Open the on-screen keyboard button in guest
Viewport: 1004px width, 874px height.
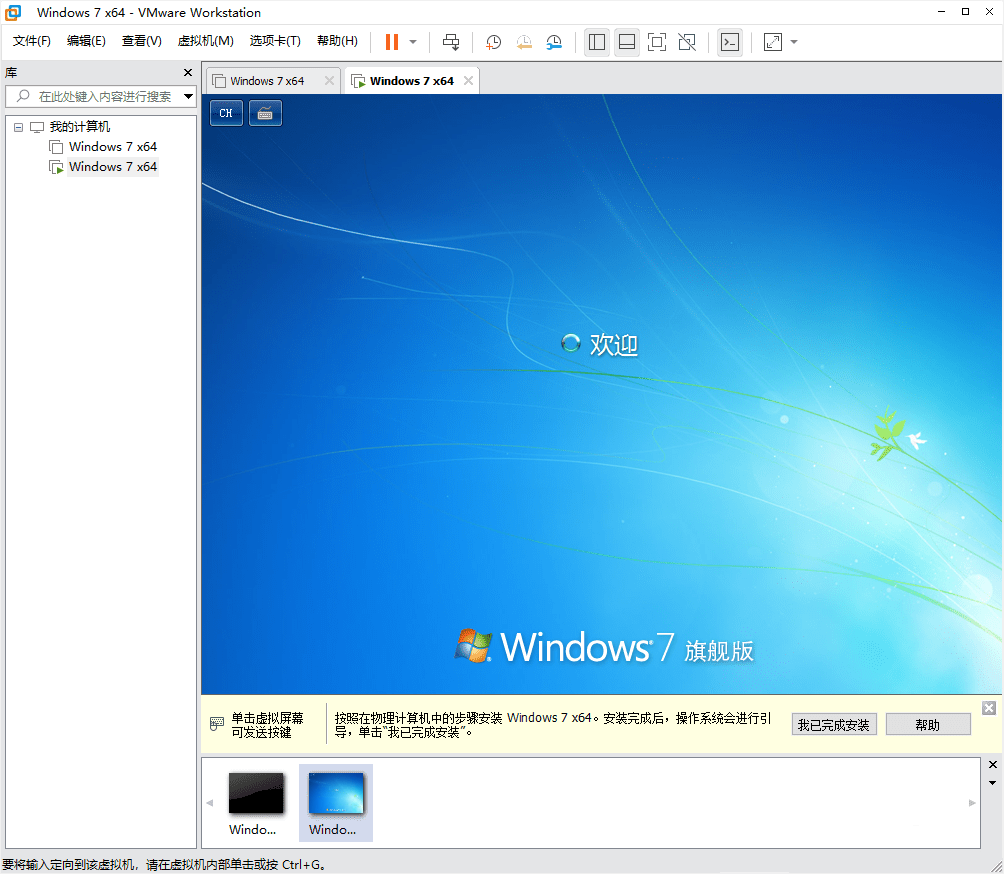pos(265,113)
